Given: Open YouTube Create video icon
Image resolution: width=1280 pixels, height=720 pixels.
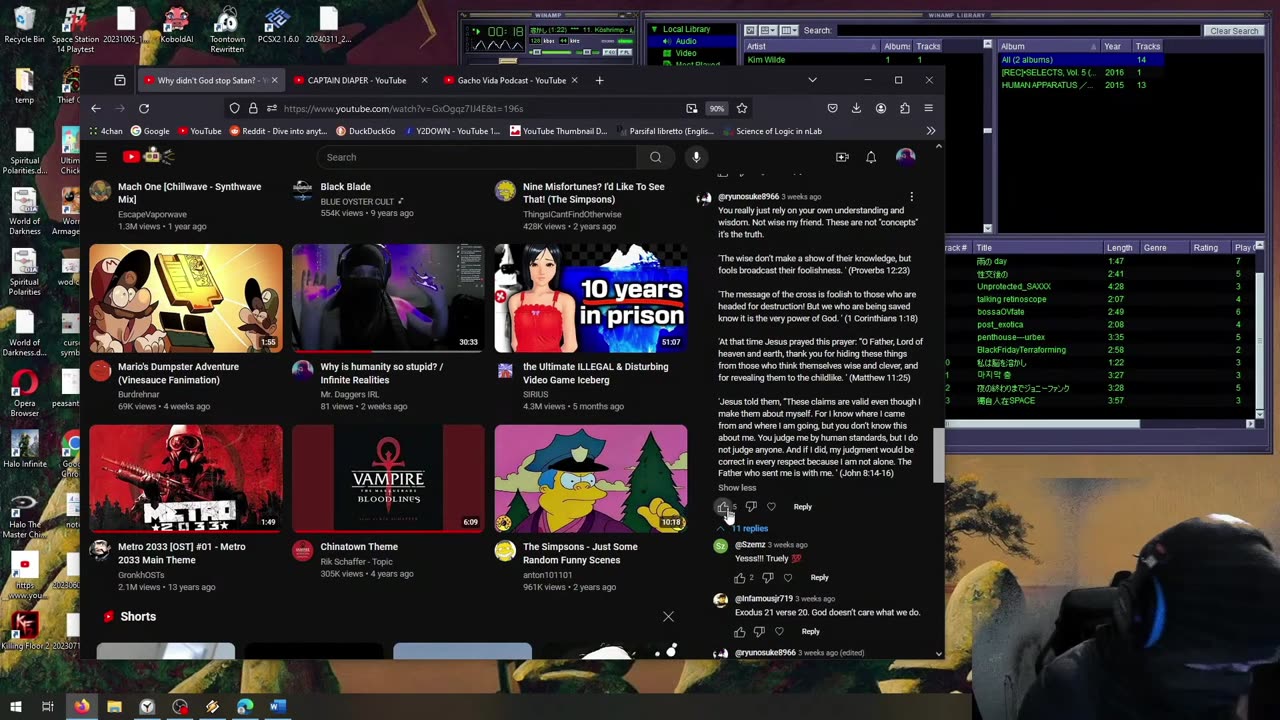Looking at the screenshot, I should click(x=842, y=157).
